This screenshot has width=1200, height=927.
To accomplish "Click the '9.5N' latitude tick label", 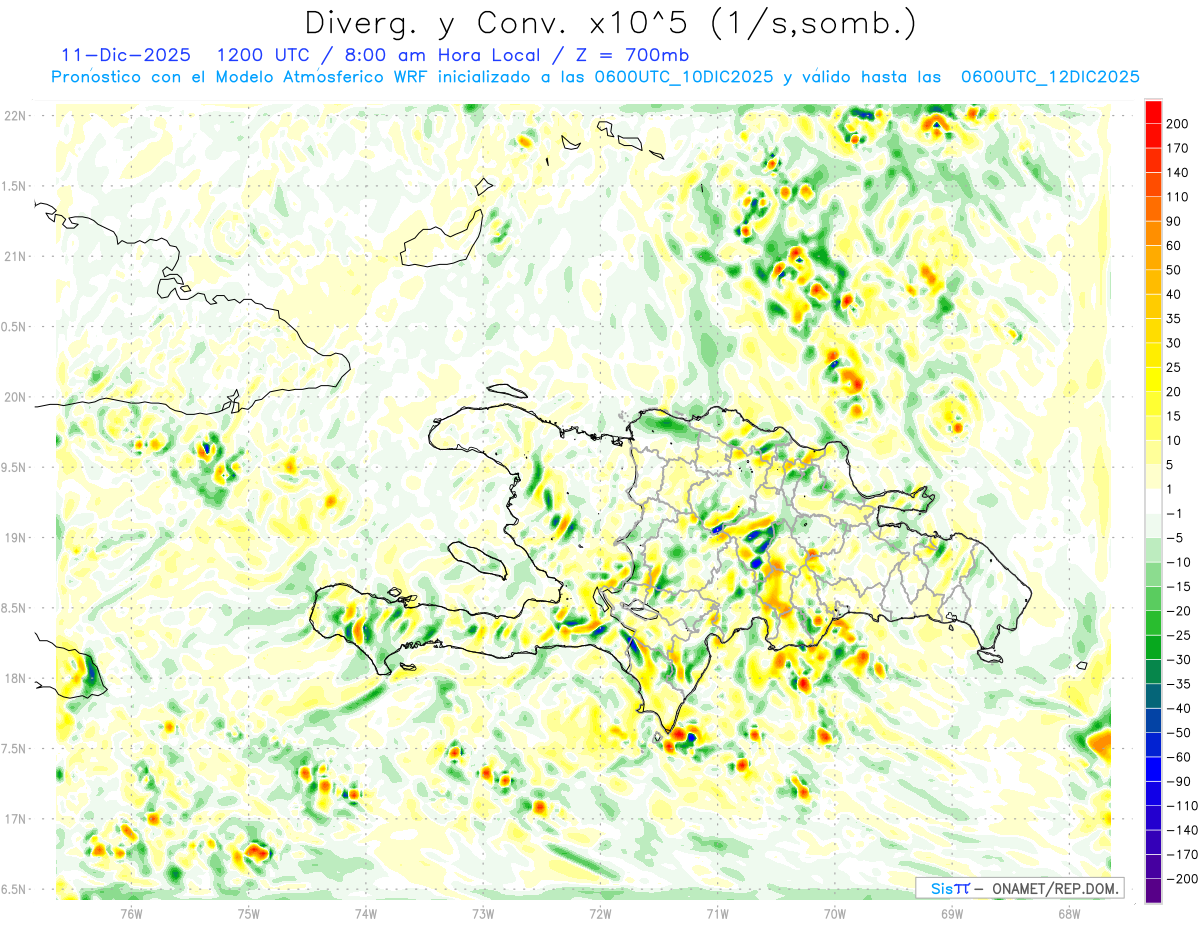I will pos(15,467).
